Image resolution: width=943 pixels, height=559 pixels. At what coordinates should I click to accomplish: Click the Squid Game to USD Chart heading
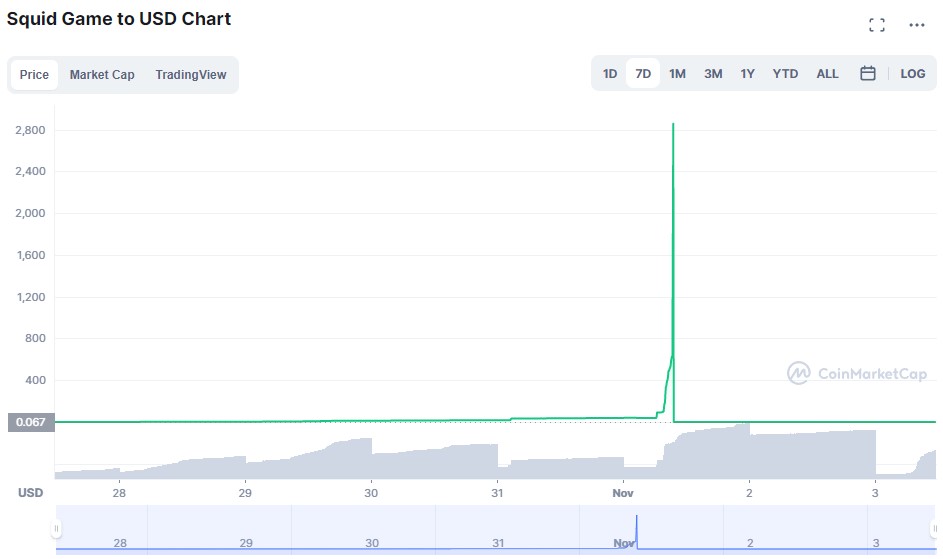tap(118, 19)
